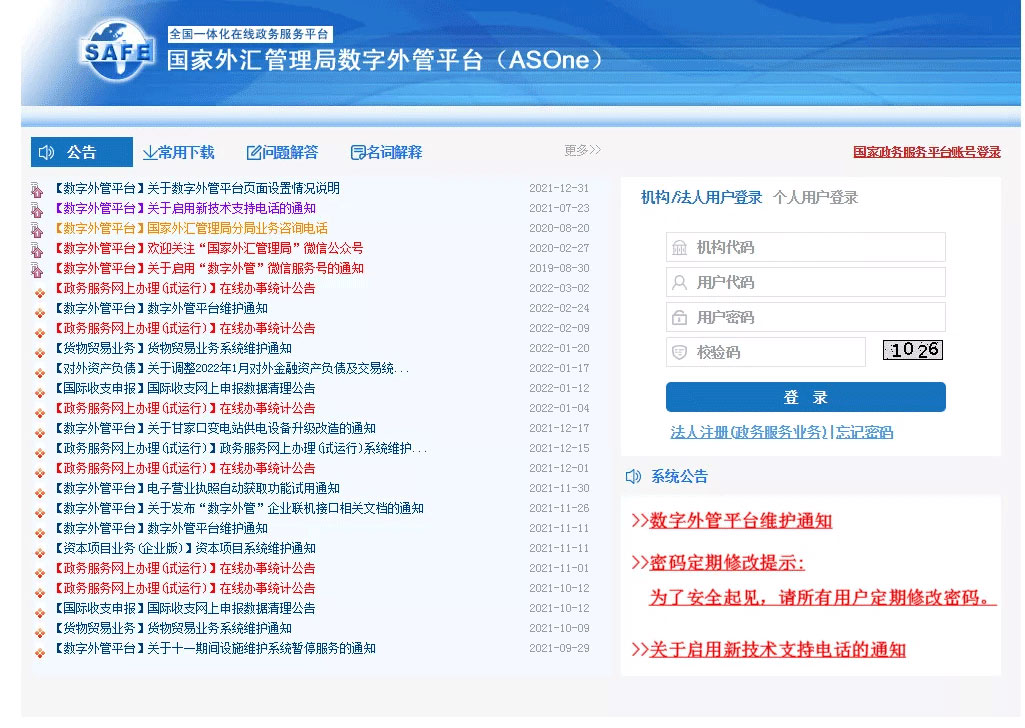Click pinned icon beside 微信公众号 announcement
1025x728 pixels.
pos(37,250)
